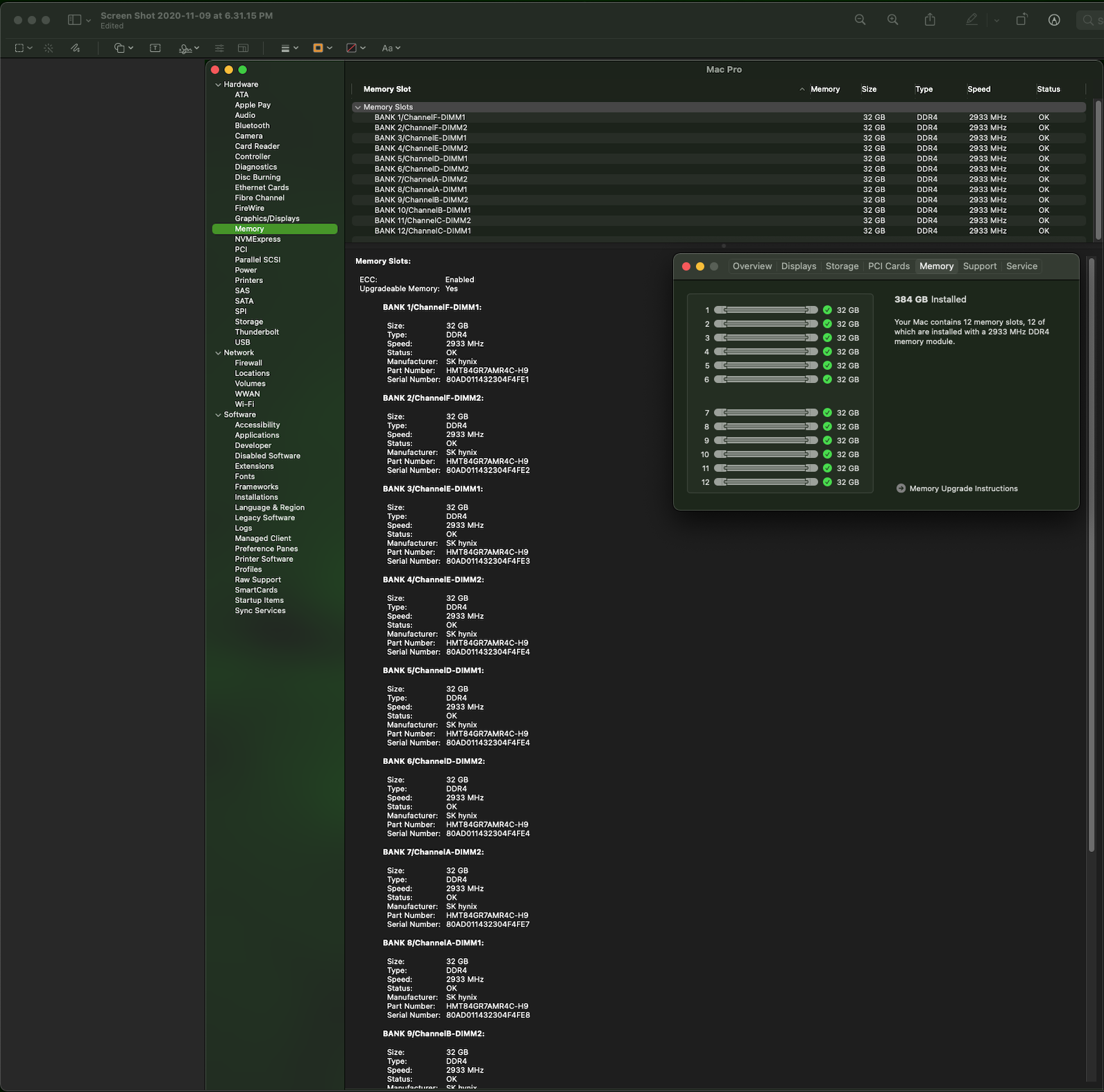Insert a text box with the Text tool

pos(155,48)
